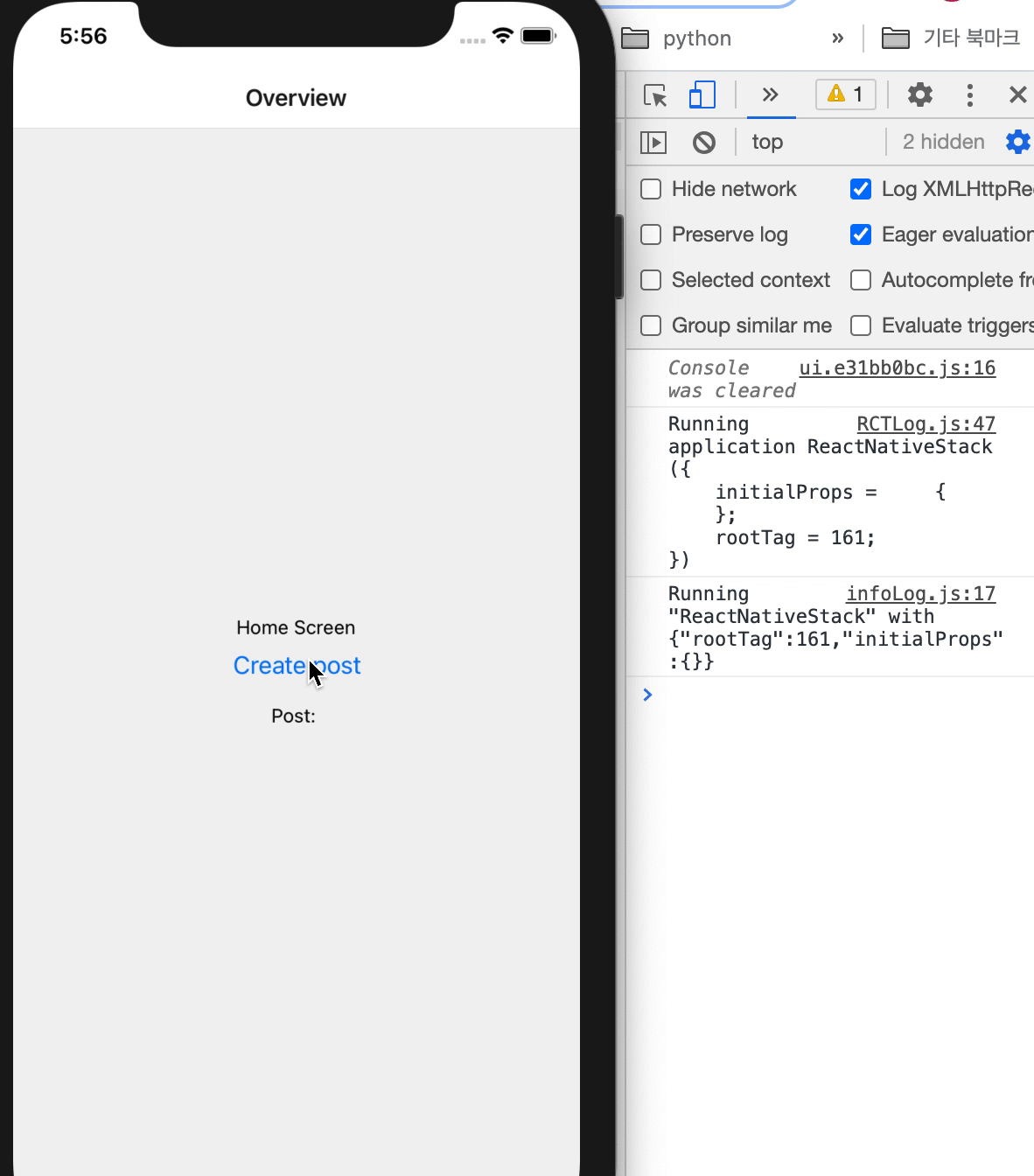1034x1176 pixels.
Task: Enable Selected context only checkbox
Action: point(651,280)
